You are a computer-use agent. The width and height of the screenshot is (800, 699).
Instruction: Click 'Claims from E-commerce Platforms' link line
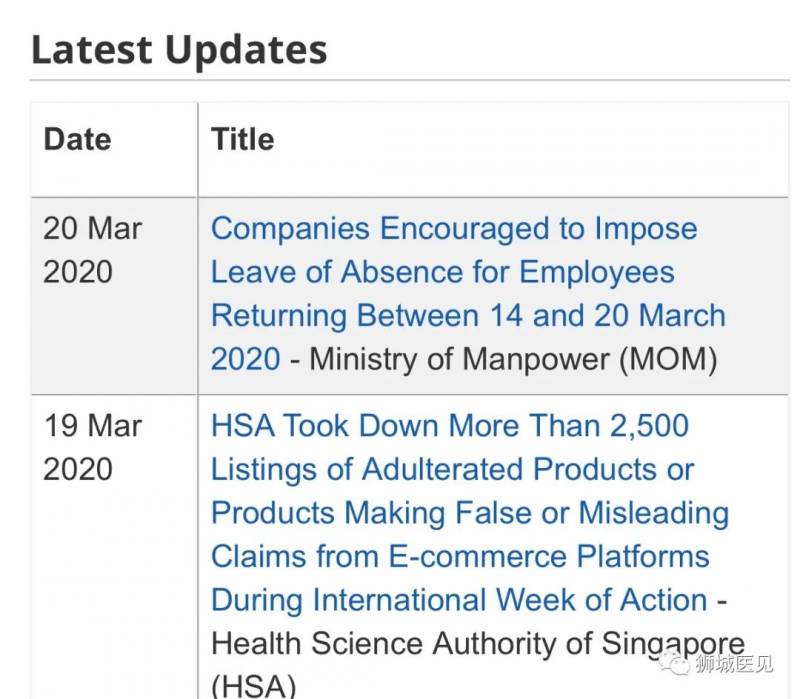click(460, 556)
